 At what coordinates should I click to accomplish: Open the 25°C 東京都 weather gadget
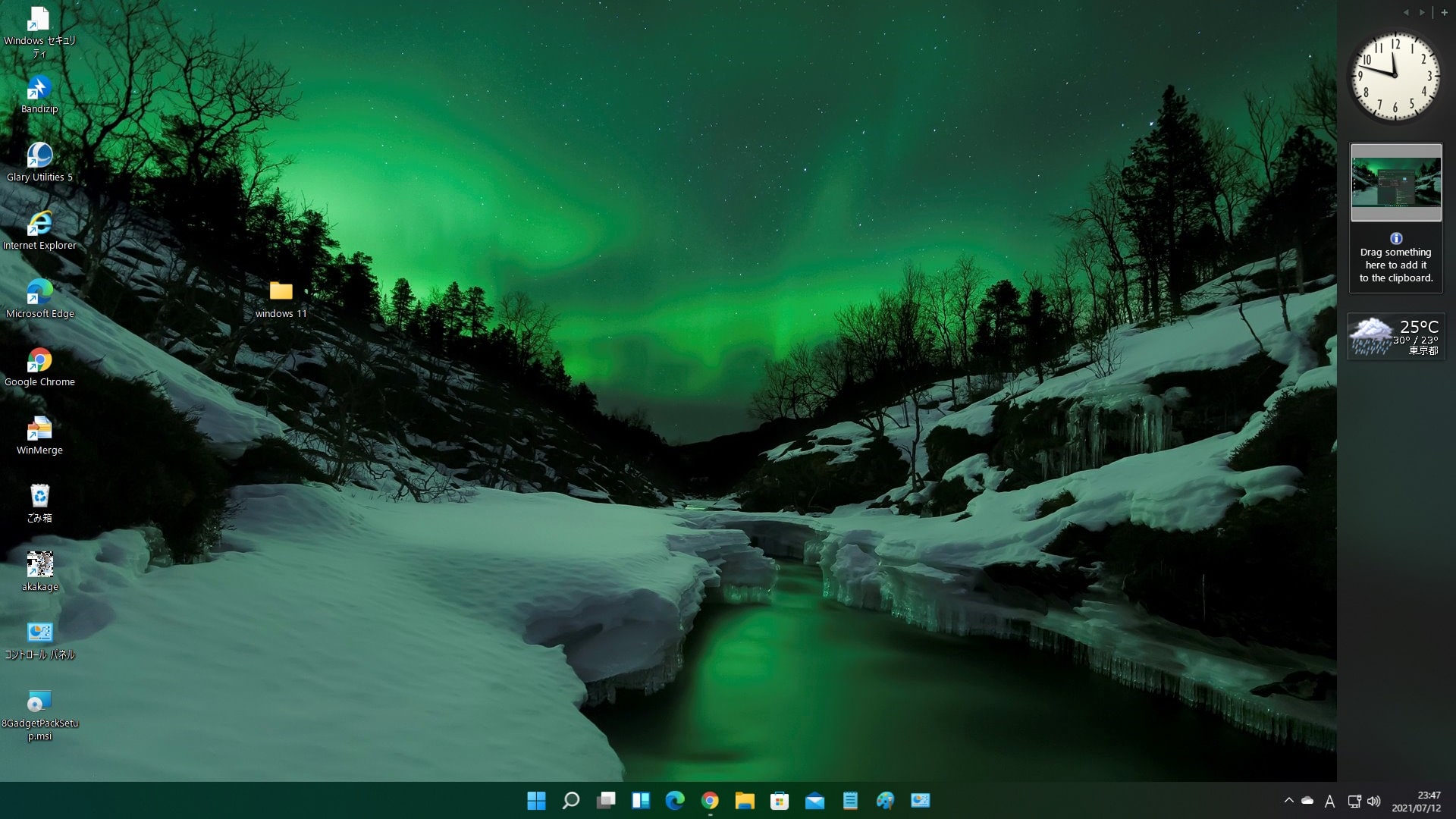click(1396, 336)
